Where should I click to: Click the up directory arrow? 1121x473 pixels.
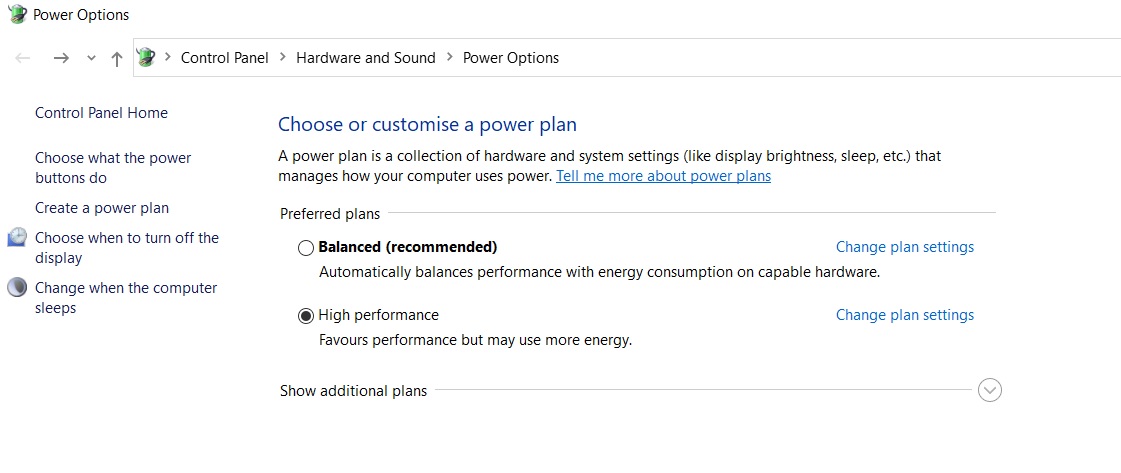tap(117, 58)
